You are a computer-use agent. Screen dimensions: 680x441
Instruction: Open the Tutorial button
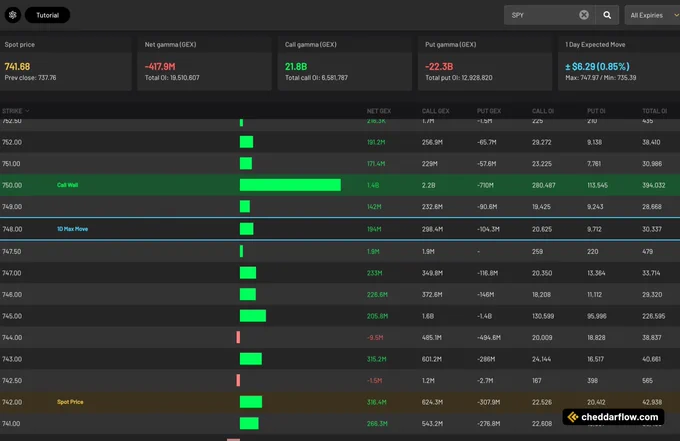[x=47, y=15]
